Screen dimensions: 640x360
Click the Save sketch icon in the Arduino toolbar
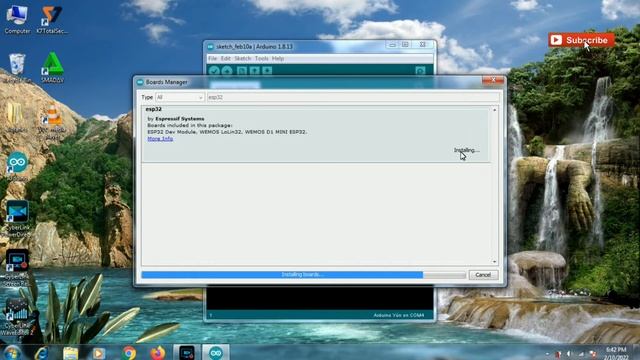coord(267,71)
